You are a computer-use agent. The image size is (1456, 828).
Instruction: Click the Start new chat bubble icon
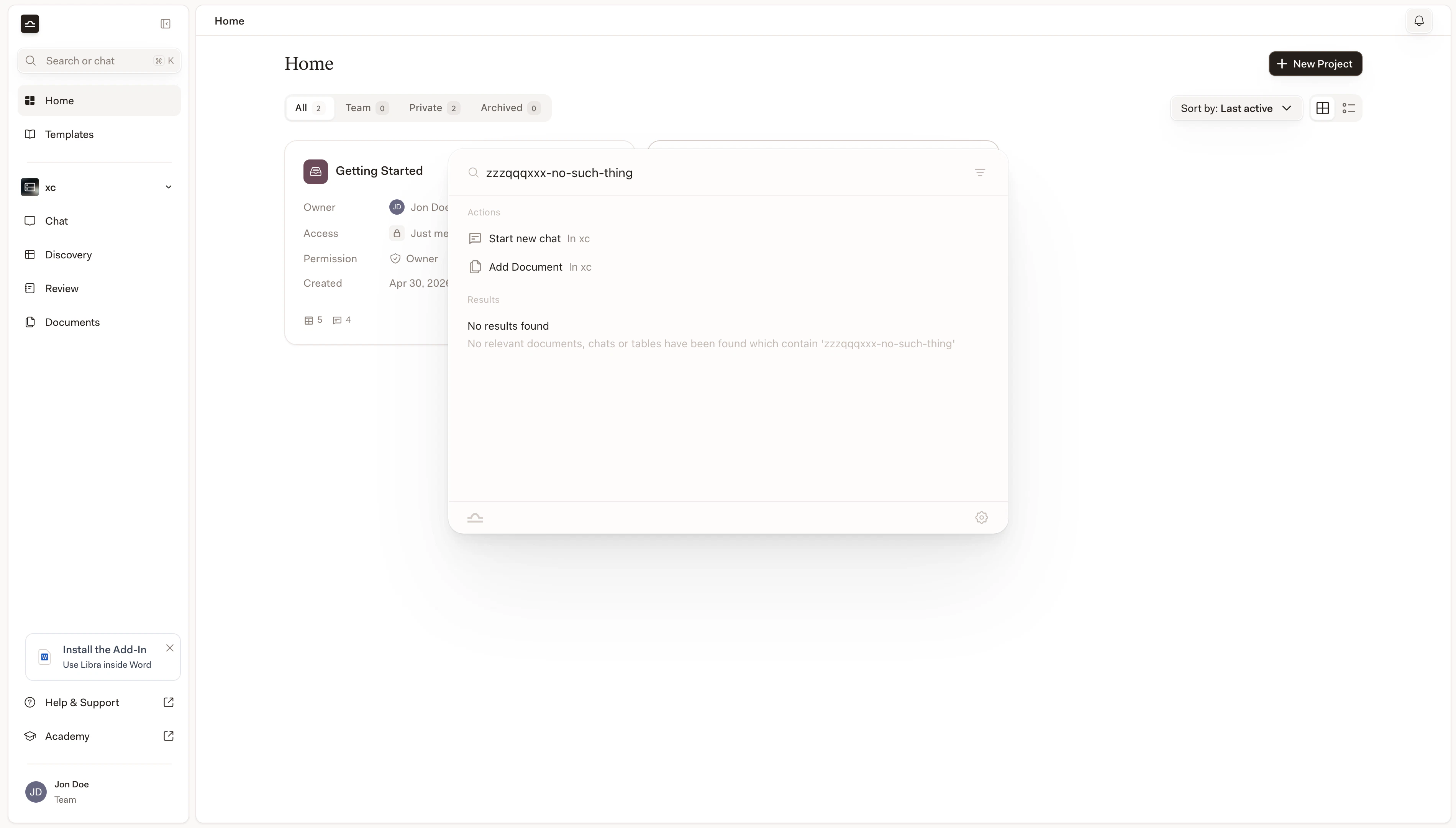coord(475,238)
